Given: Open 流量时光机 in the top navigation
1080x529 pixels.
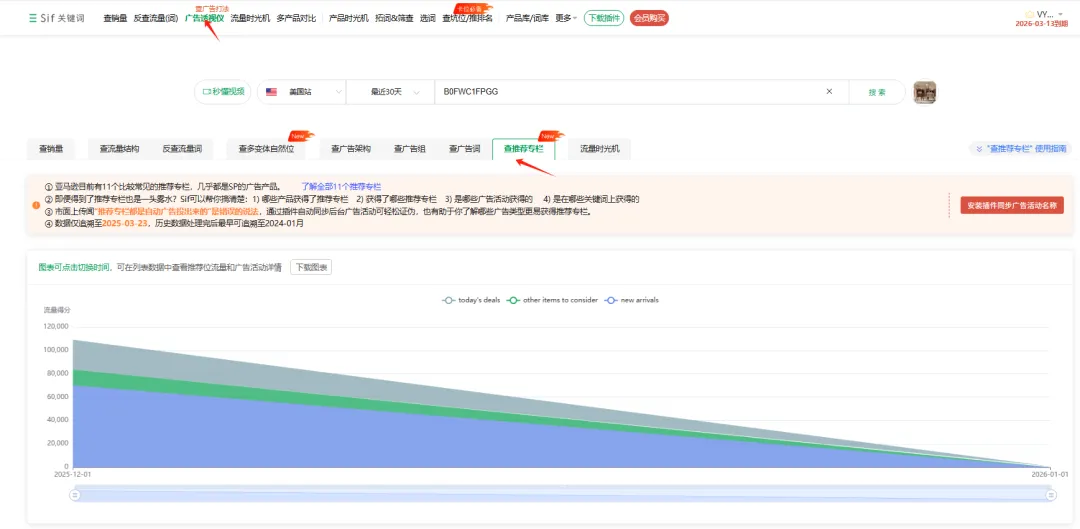Looking at the screenshot, I should click(x=250, y=19).
